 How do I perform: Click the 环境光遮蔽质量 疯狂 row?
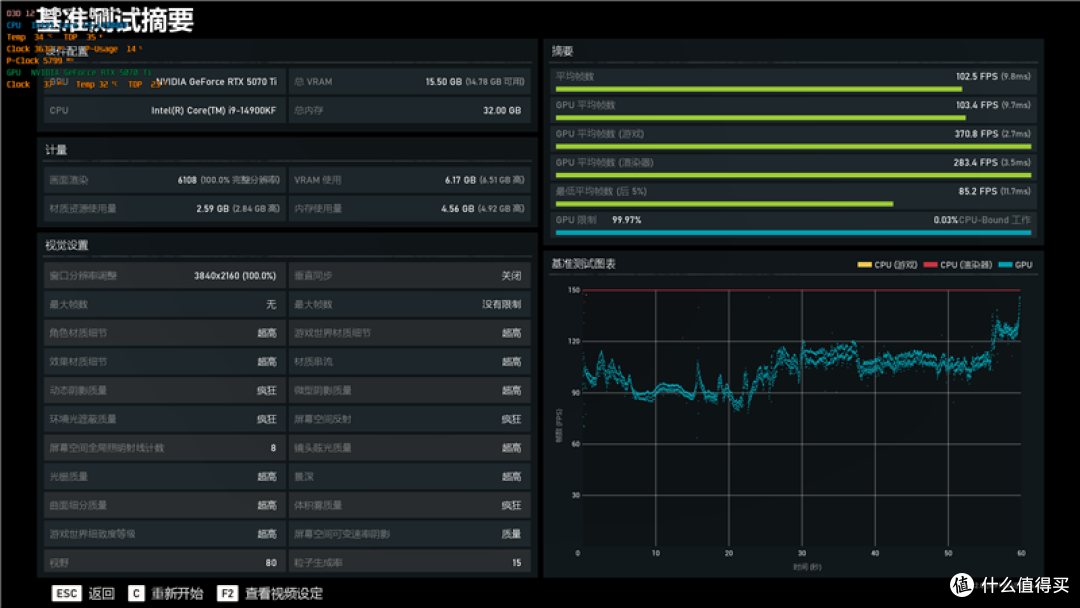(x=164, y=419)
